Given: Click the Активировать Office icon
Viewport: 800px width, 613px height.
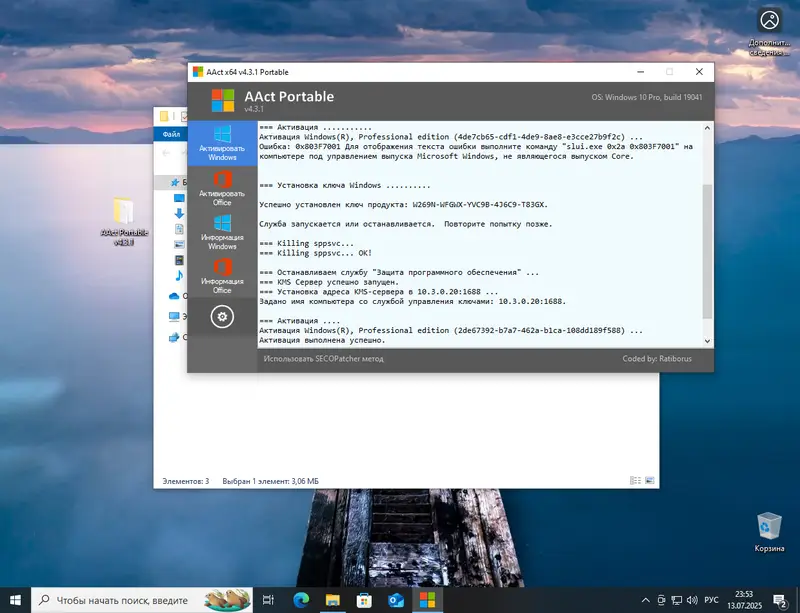Looking at the screenshot, I should pyautogui.click(x=222, y=190).
